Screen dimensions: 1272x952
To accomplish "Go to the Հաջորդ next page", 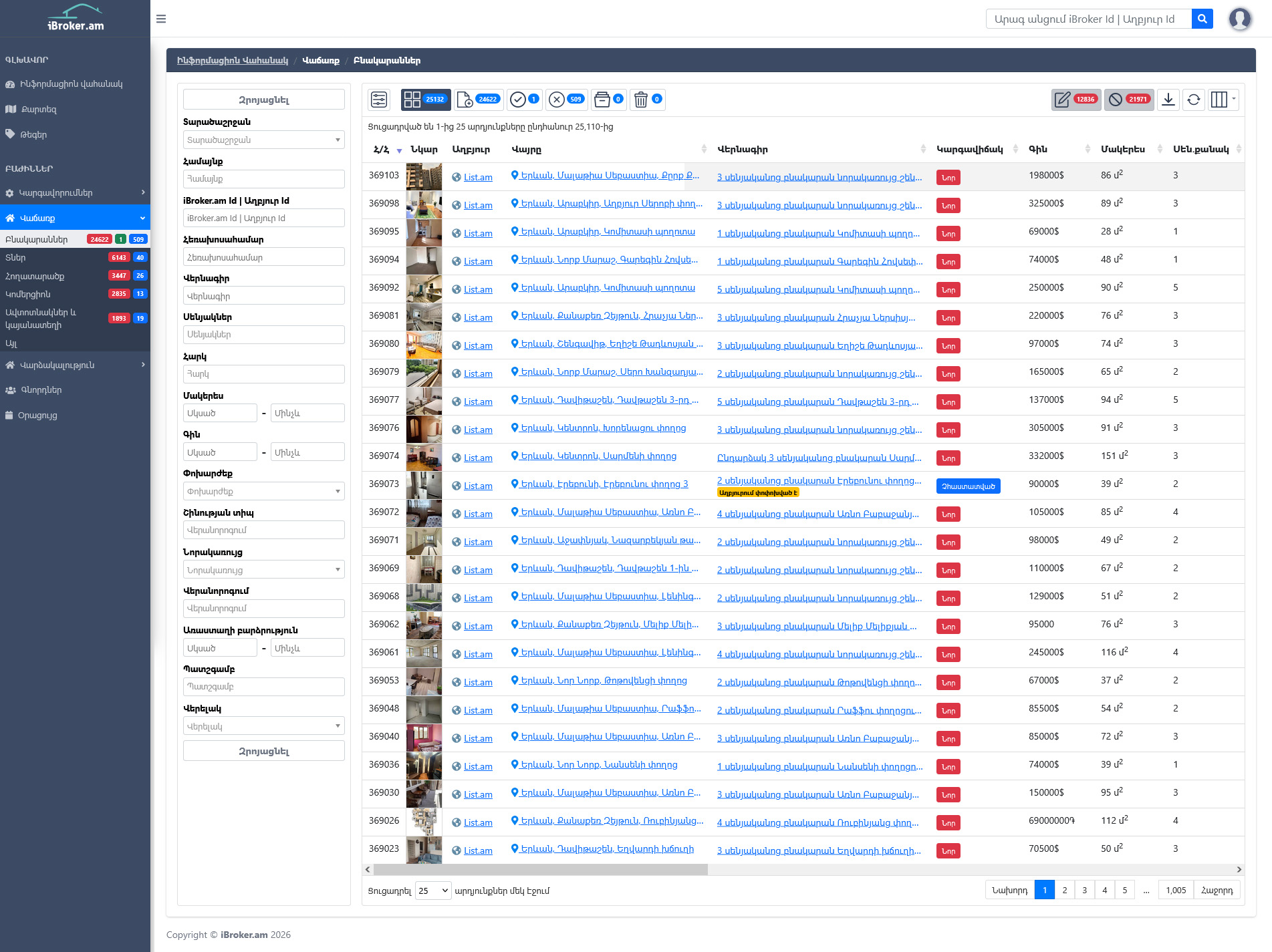I will click(1217, 890).
